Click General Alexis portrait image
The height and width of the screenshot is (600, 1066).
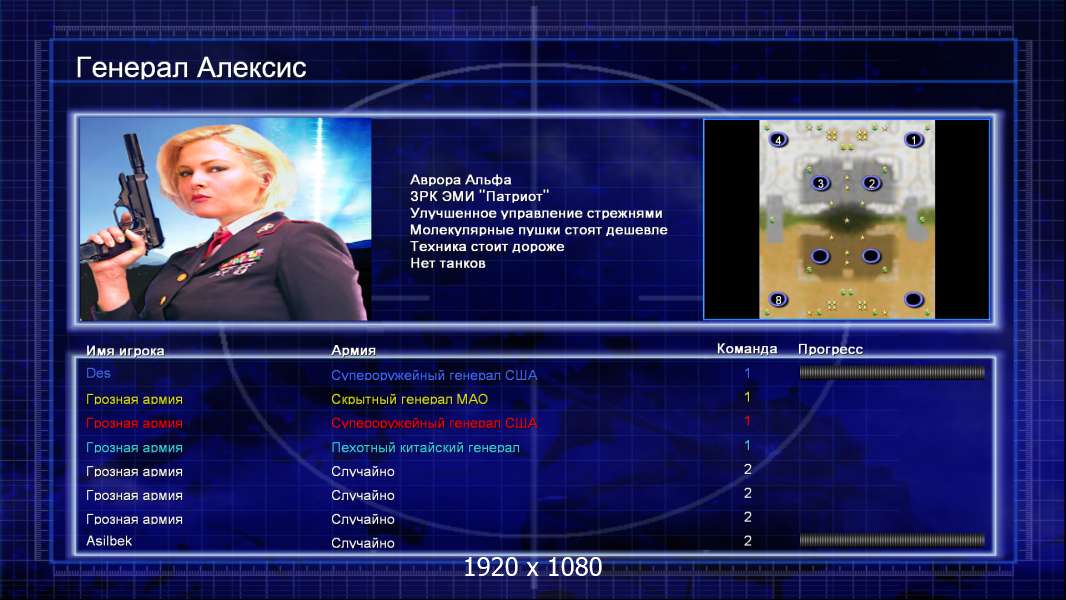(x=225, y=219)
